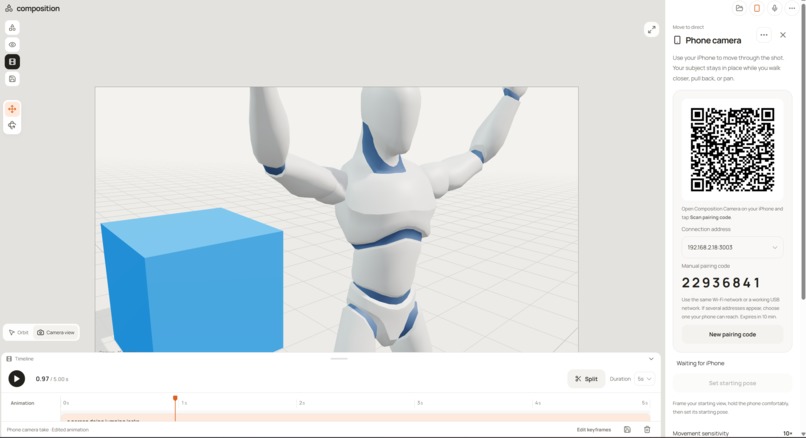Click the save icon in left toolbar

12,79
